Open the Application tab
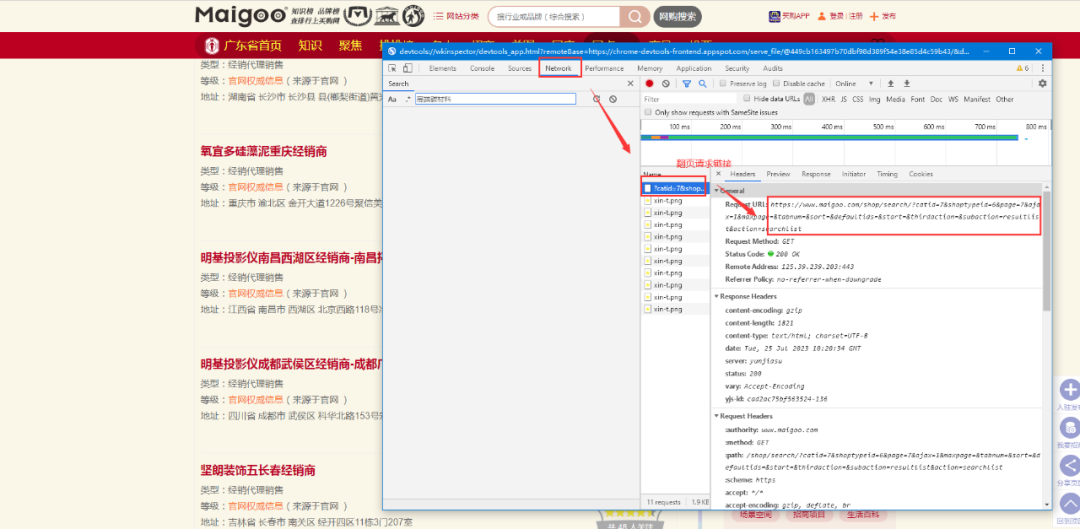 pyautogui.click(x=694, y=68)
